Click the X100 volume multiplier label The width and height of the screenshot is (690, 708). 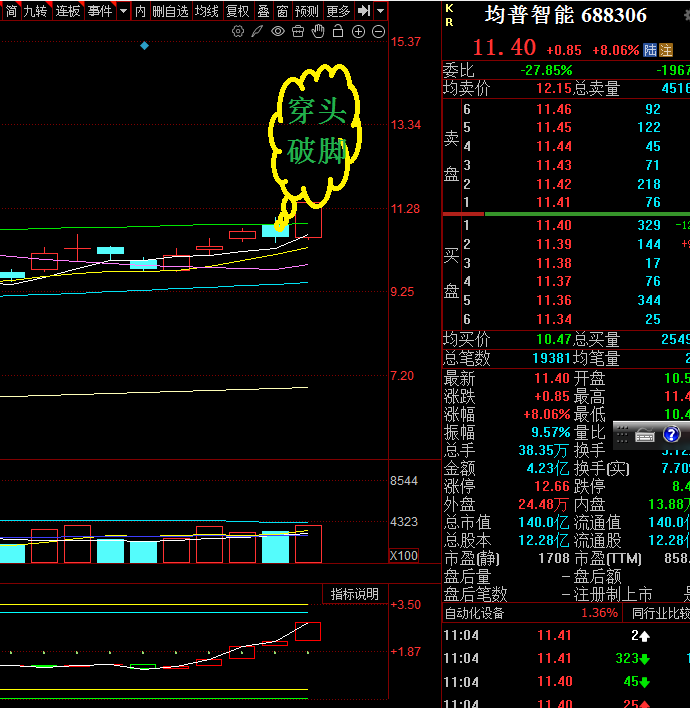point(404,555)
